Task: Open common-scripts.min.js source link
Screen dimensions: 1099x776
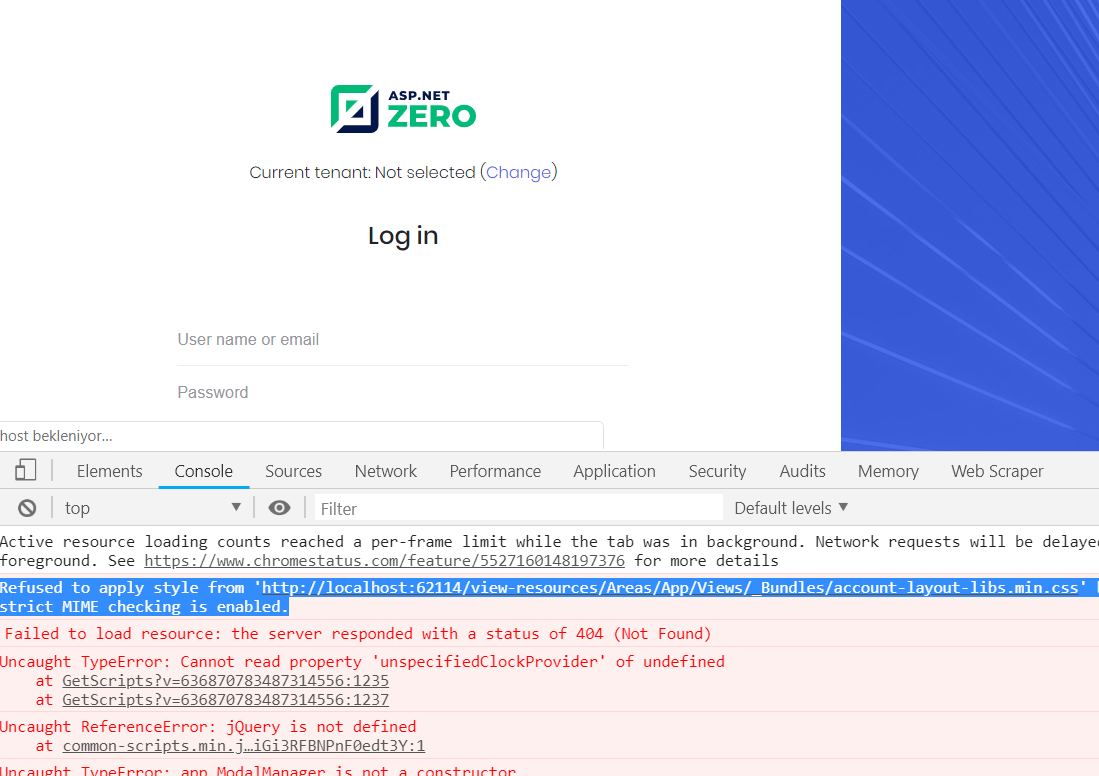Action: [244, 746]
